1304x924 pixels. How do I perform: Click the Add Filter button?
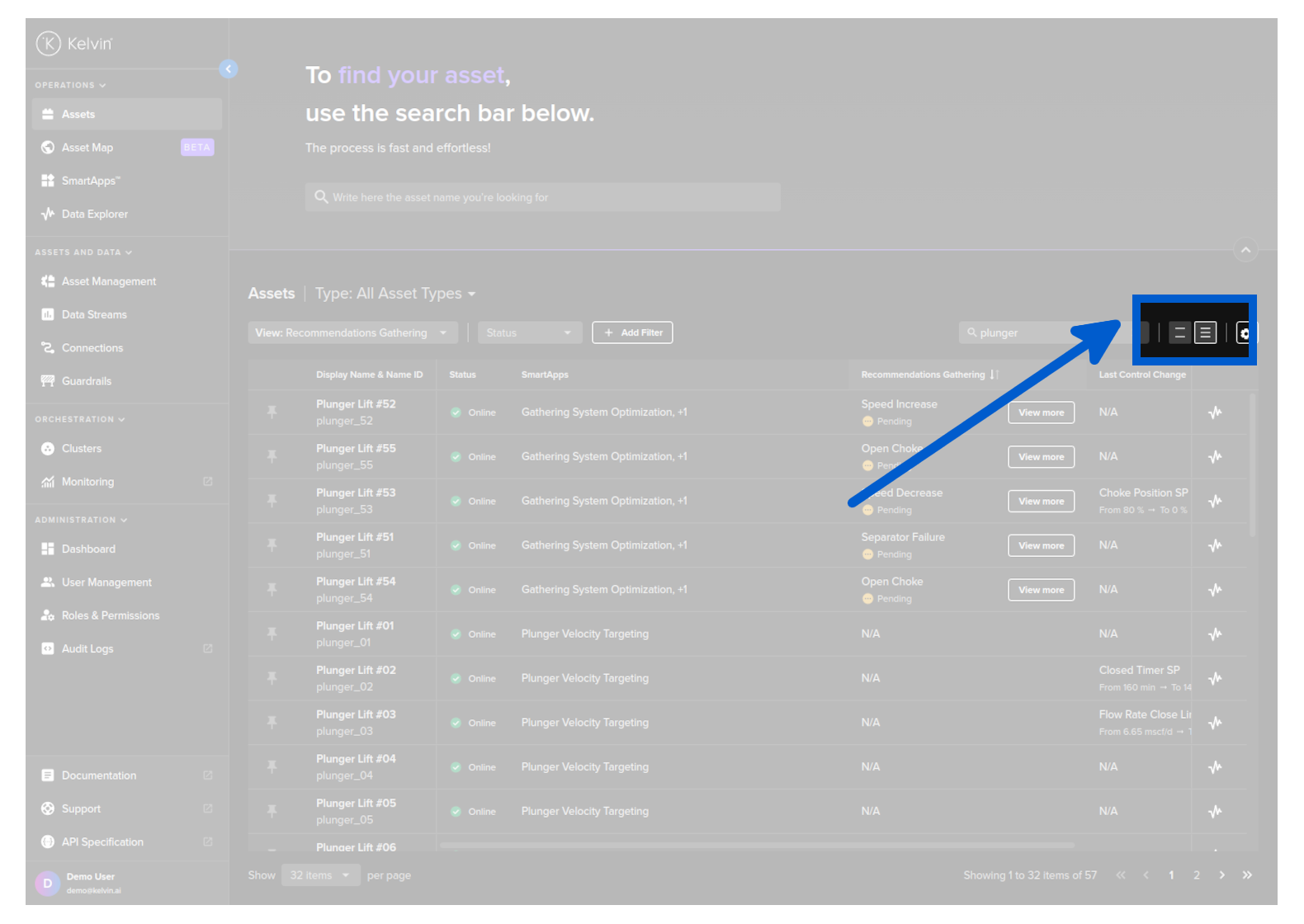632,333
